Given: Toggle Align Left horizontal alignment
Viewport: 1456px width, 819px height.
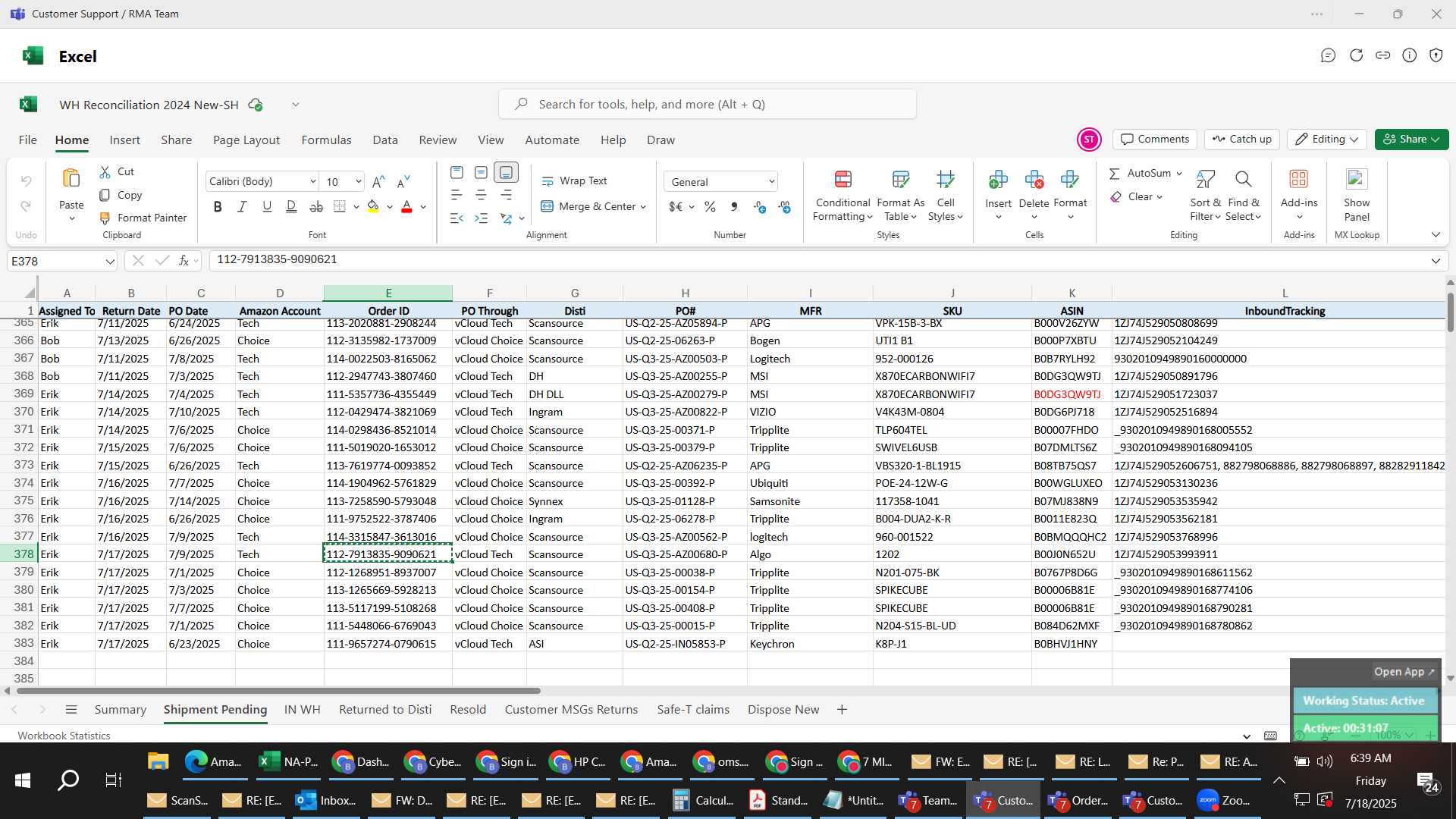Looking at the screenshot, I should click(x=457, y=196).
